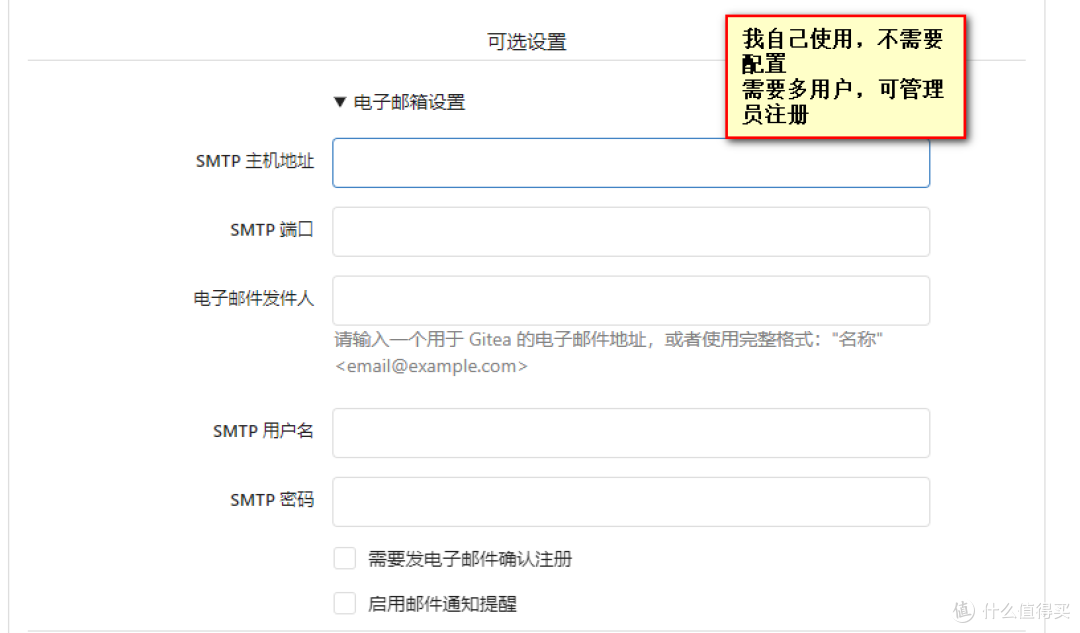Click the 值 circle watermark icon
The height and width of the screenshot is (633, 1080).
[x=962, y=610]
